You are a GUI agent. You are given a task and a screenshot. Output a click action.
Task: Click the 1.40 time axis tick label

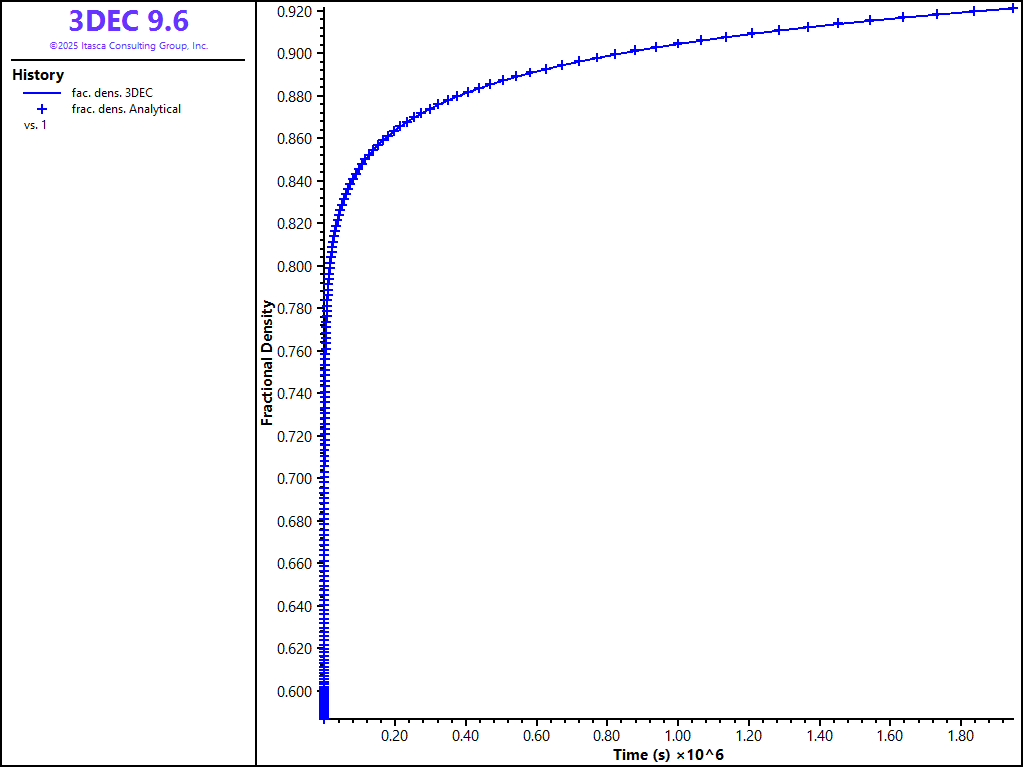click(x=820, y=736)
